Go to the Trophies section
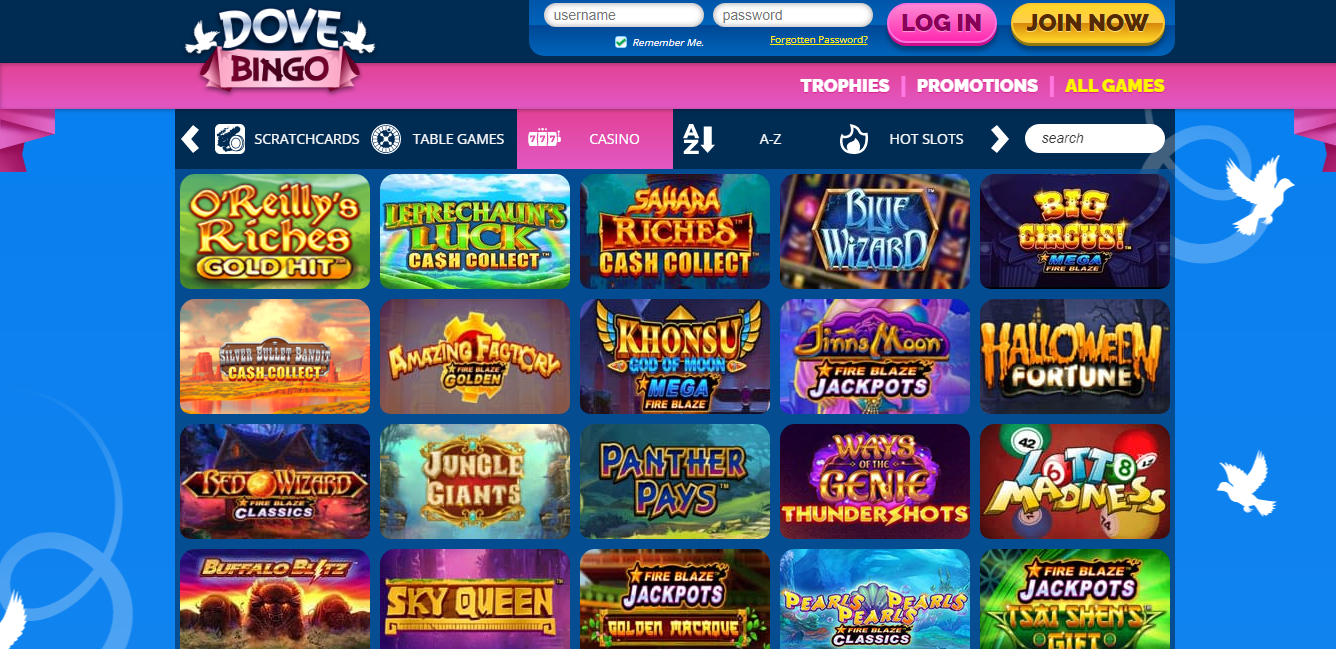Image resolution: width=1336 pixels, height=649 pixels. click(x=845, y=86)
